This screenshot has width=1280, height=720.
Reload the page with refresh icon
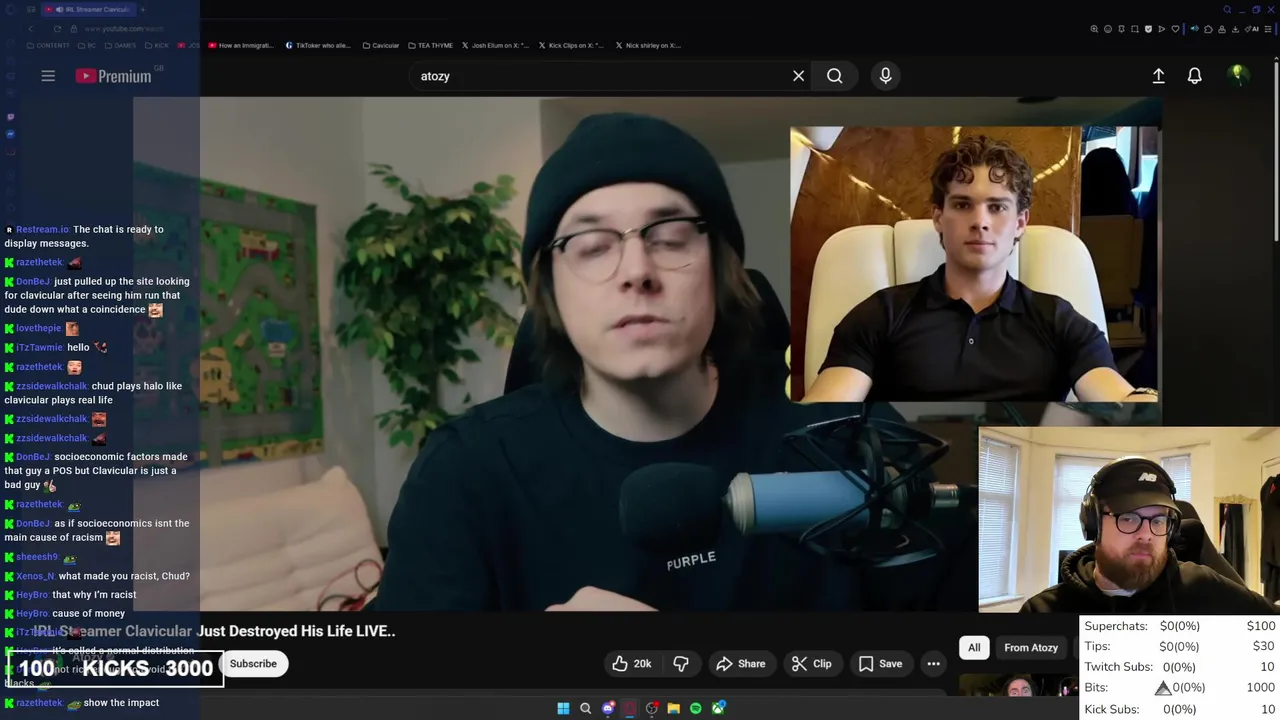coord(57,29)
